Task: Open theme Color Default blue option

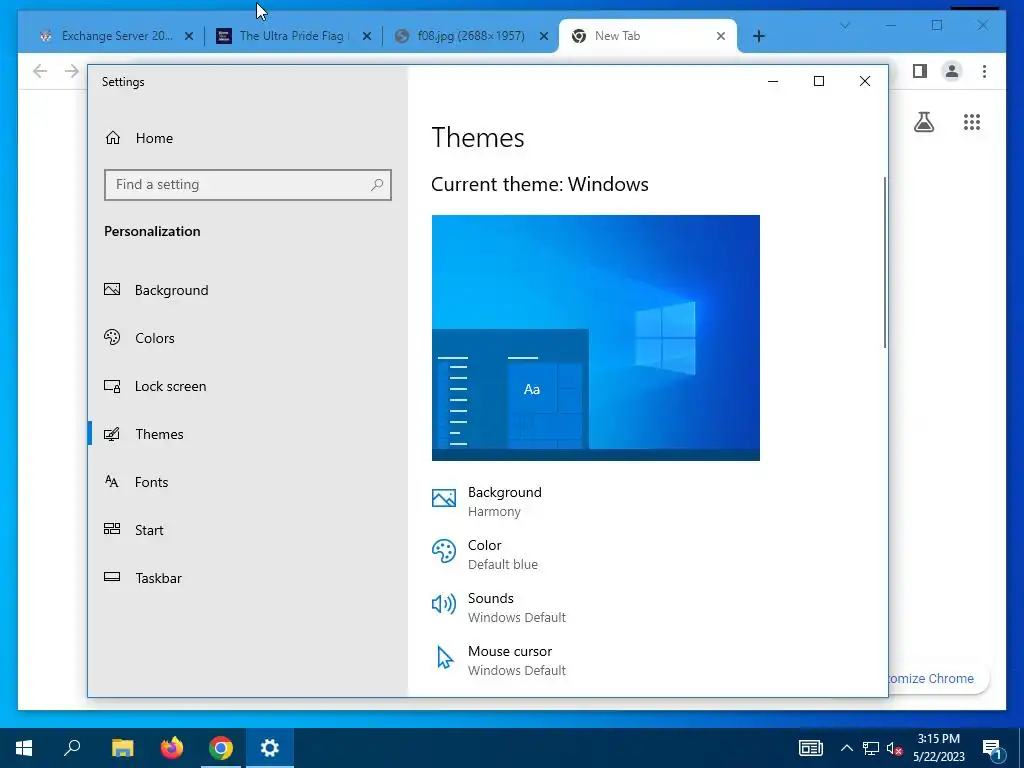Action: (485, 554)
